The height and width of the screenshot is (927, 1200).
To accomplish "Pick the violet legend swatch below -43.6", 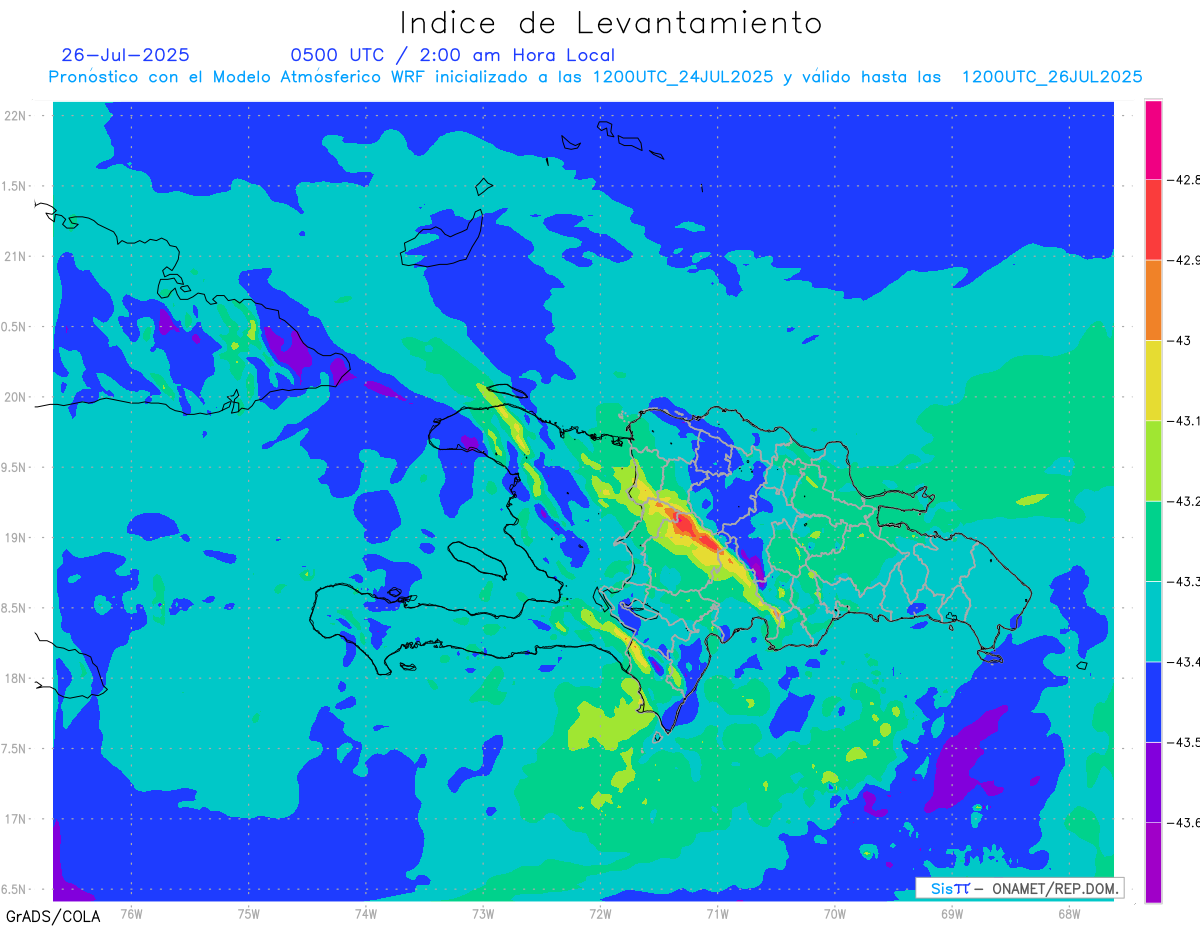I will (x=1153, y=862).
